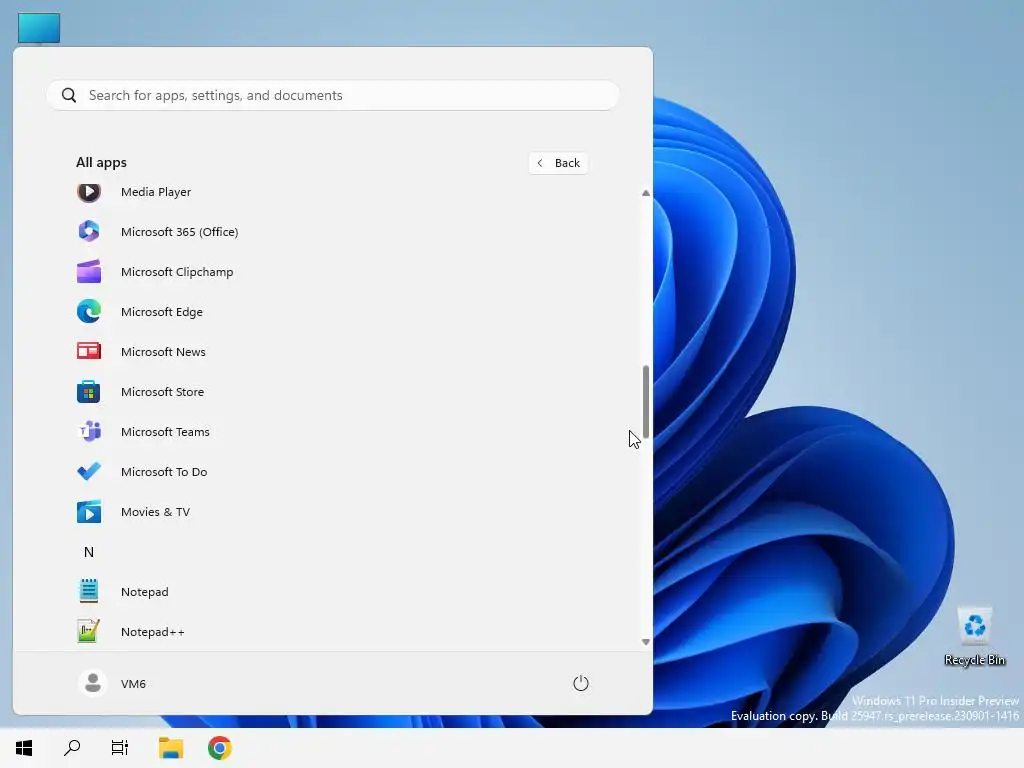Click the All apps heading
Screen dimensions: 1024x768
tap(101, 163)
